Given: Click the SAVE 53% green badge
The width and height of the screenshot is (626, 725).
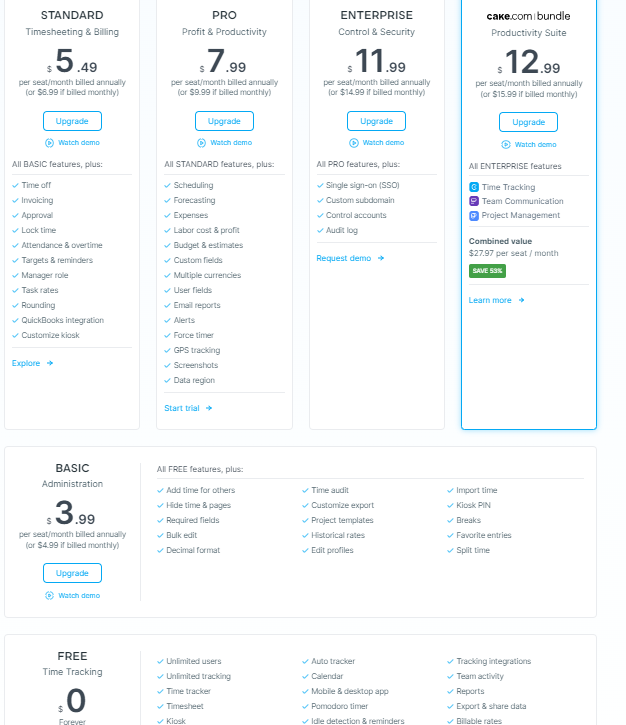Looking at the screenshot, I should coord(486,270).
